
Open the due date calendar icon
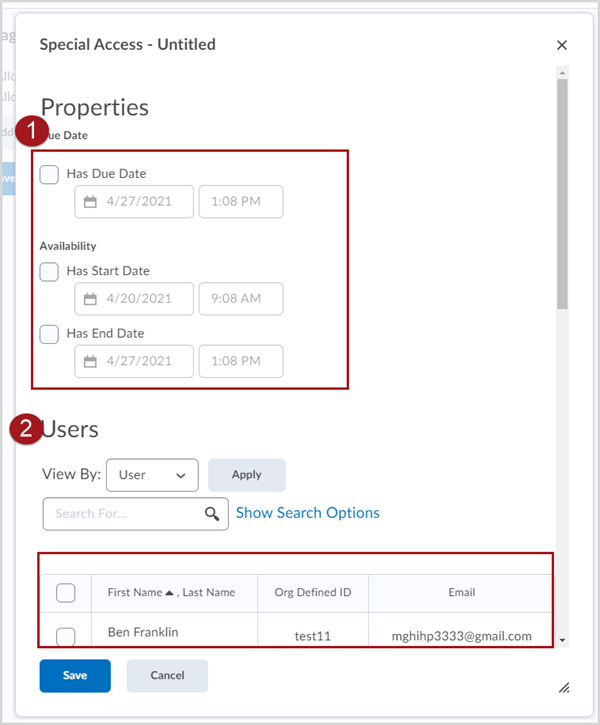[90, 202]
